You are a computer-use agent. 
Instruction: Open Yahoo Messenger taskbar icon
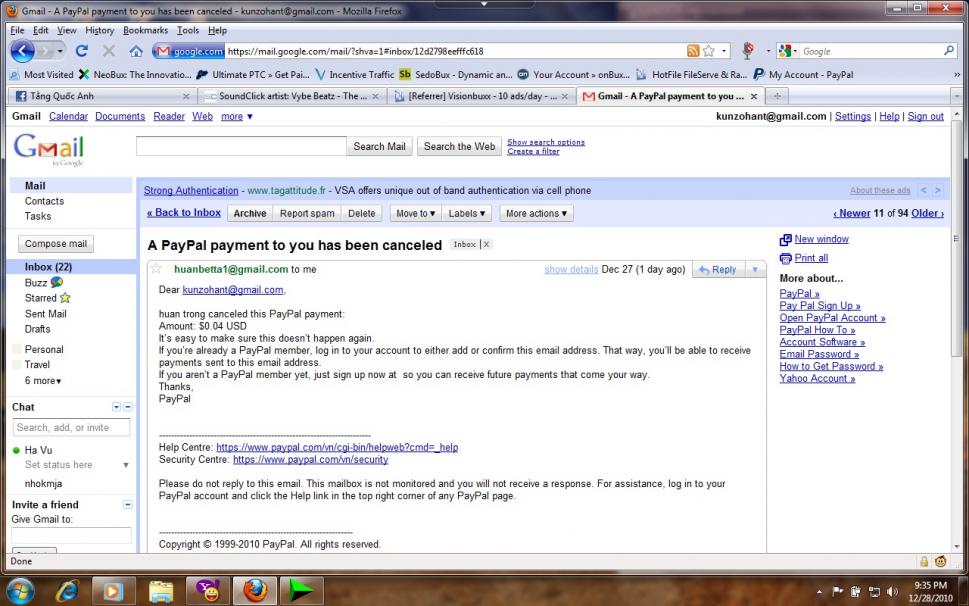click(x=208, y=591)
